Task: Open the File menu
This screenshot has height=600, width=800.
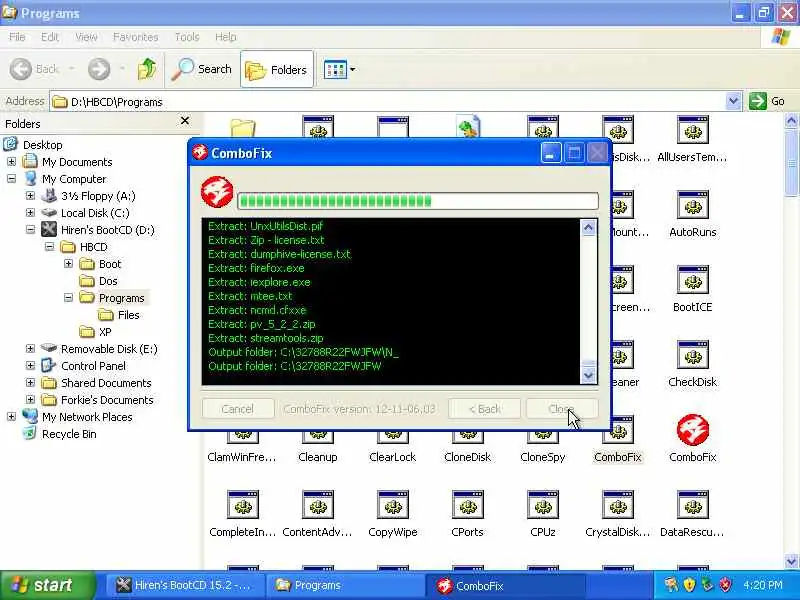Action: click(x=17, y=37)
